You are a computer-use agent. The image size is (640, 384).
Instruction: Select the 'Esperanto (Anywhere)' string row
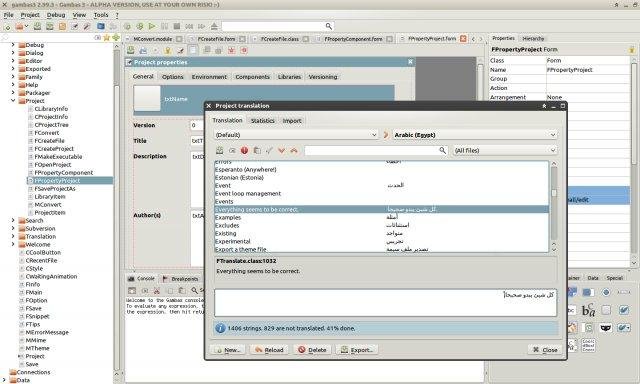[x=381, y=169]
